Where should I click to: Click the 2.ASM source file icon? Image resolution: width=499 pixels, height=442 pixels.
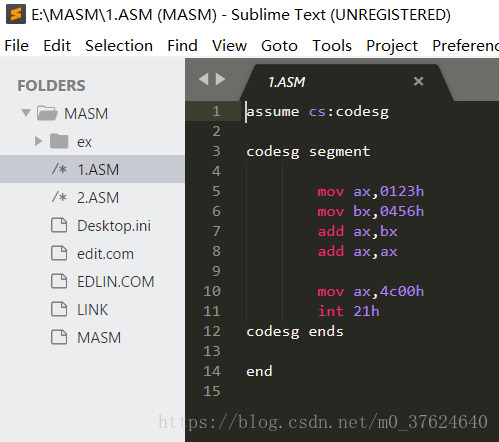(x=59, y=197)
